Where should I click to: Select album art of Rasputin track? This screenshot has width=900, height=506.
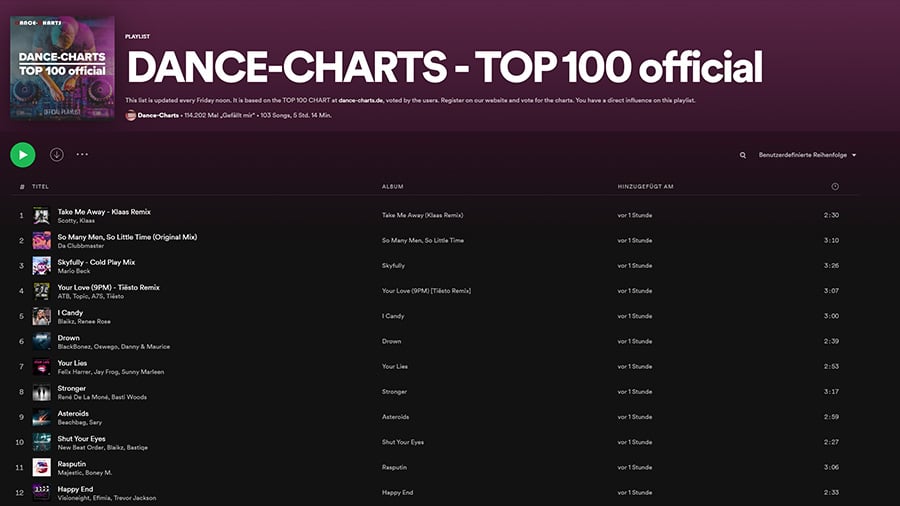(41, 468)
